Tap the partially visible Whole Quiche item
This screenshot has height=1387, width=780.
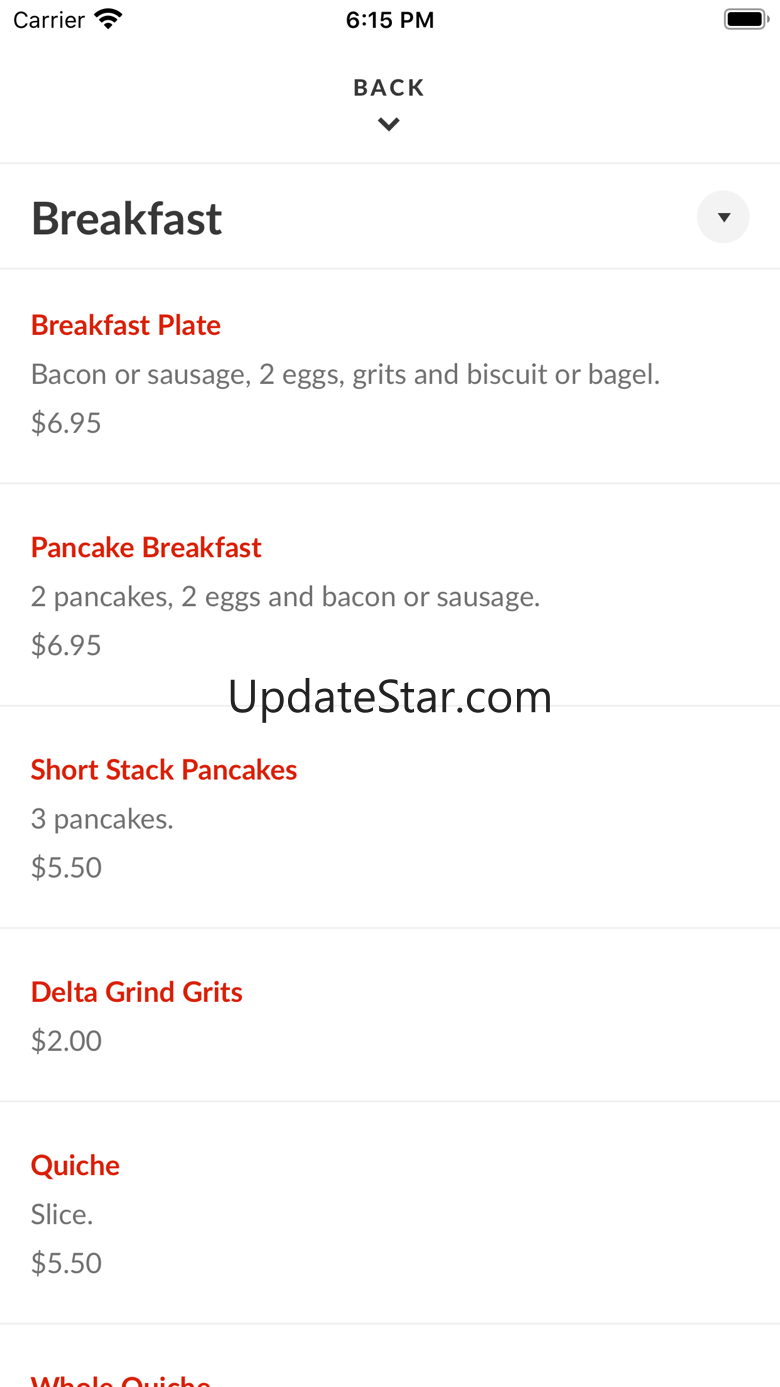[121, 1380]
